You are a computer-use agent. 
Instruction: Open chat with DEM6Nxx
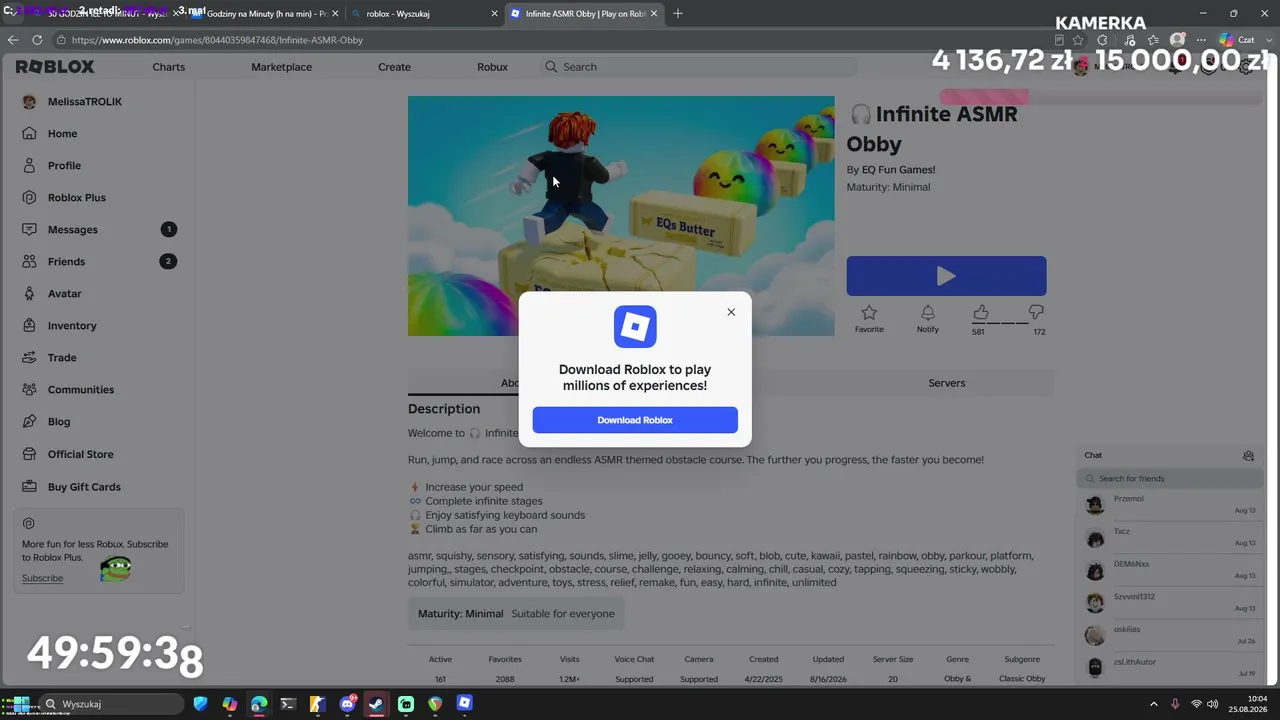pyautogui.click(x=1170, y=570)
